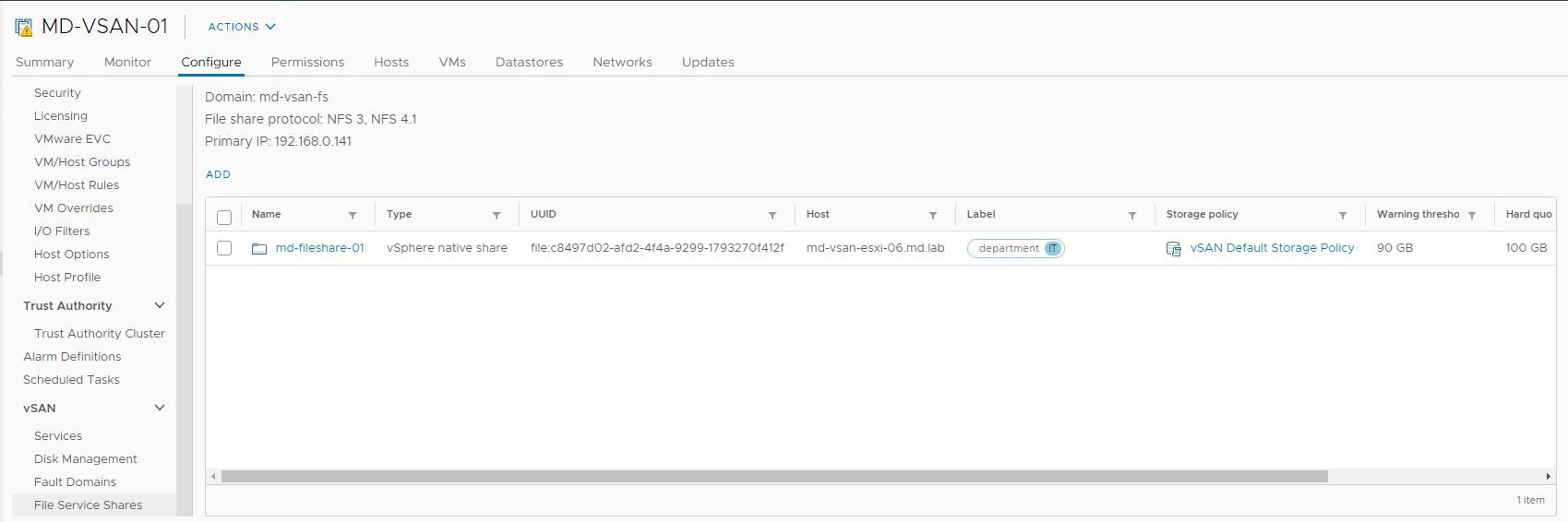This screenshot has height=522, width=1568.
Task: Switch to the Summary tab
Action: tap(44, 62)
